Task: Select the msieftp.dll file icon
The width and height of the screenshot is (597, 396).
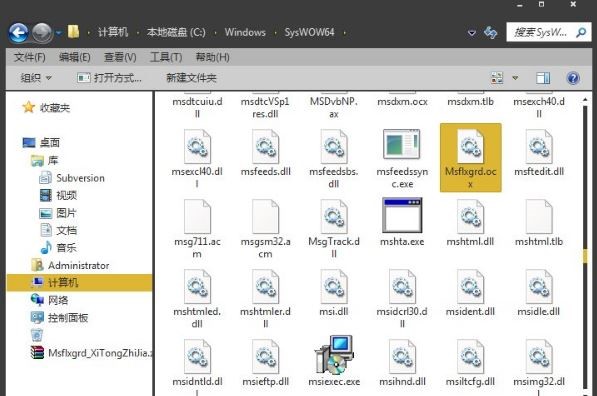Action: 265,357
